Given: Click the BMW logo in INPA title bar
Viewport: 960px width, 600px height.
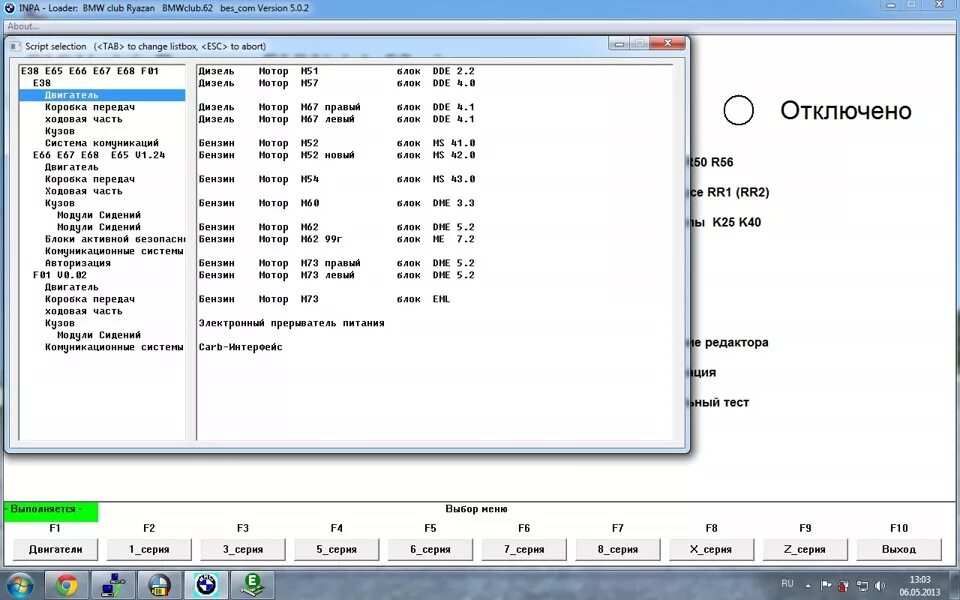Looking at the screenshot, I should point(9,8).
